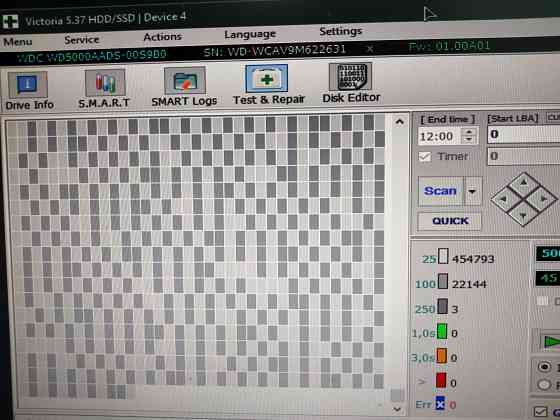Toggle the Err marker checkbox
Screen dimensions: 560x420
coord(440,404)
